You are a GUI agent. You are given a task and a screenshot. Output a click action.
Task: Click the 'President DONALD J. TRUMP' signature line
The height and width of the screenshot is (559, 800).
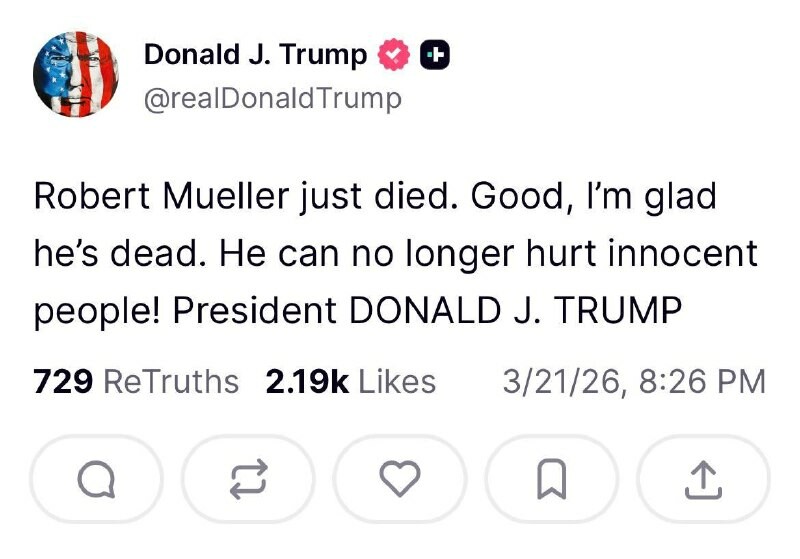427,311
